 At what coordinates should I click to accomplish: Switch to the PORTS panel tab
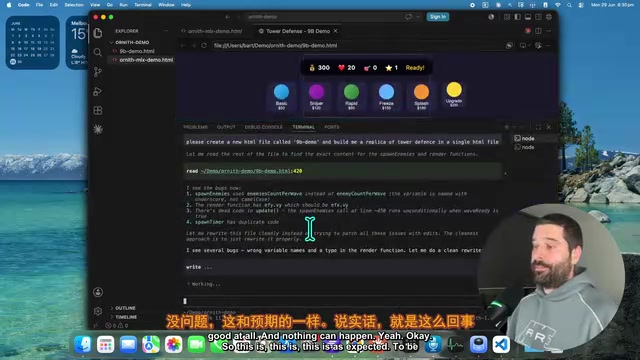click(x=332, y=127)
